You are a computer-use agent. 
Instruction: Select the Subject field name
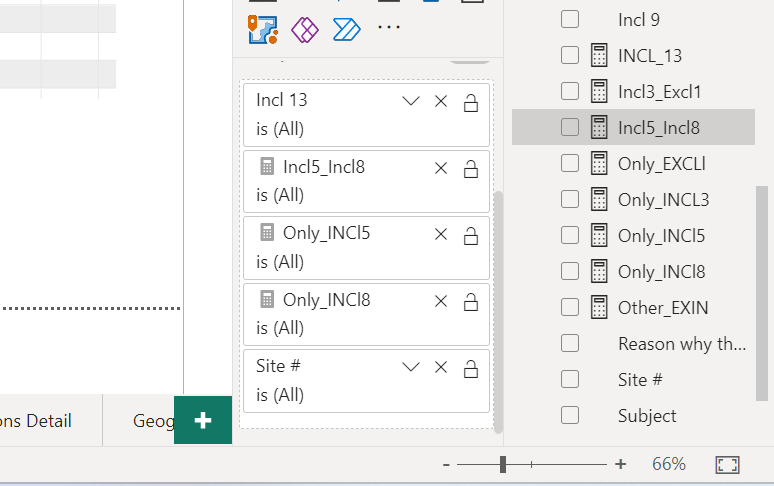click(647, 416)
